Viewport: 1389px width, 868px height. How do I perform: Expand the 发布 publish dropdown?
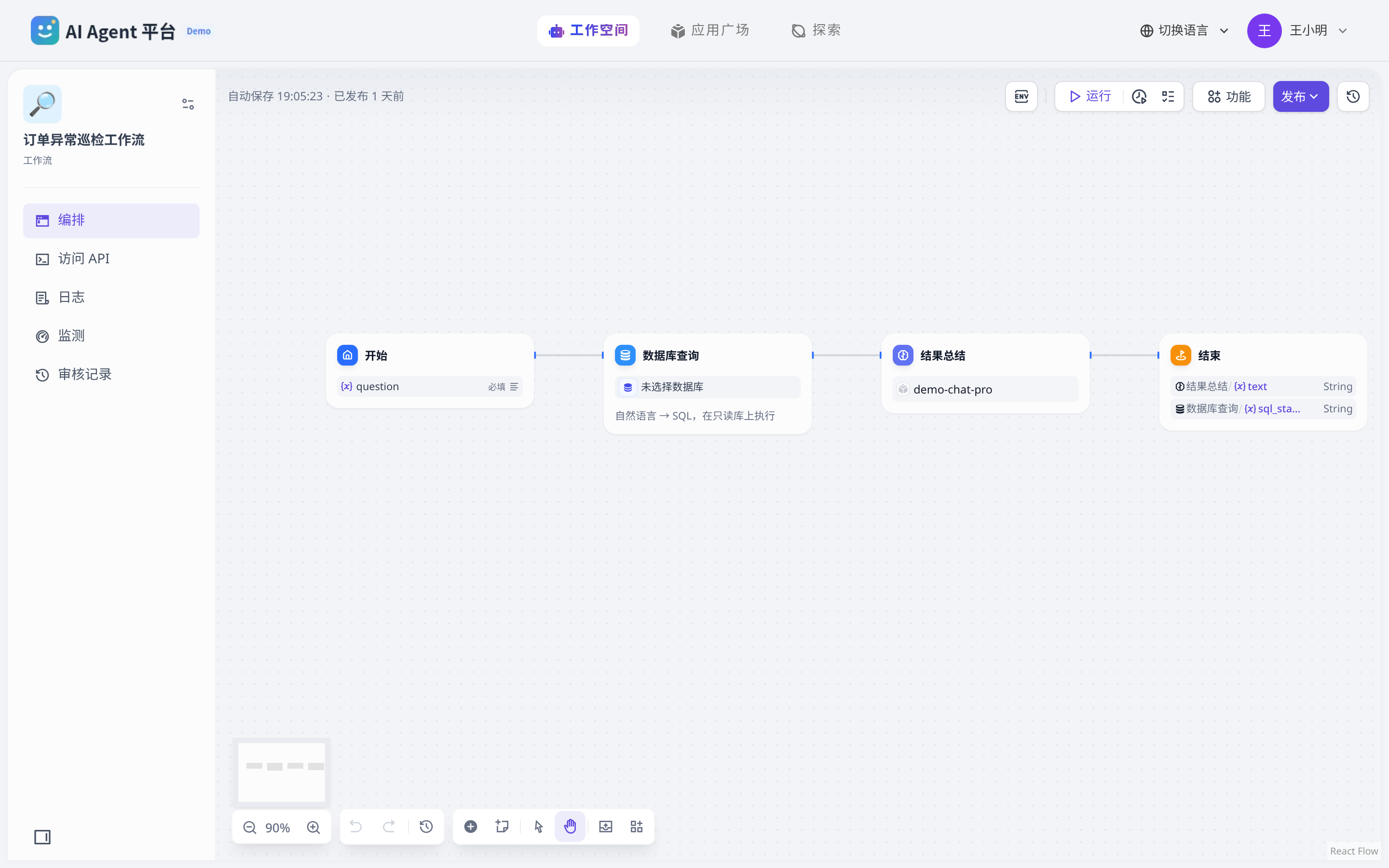1301,96
